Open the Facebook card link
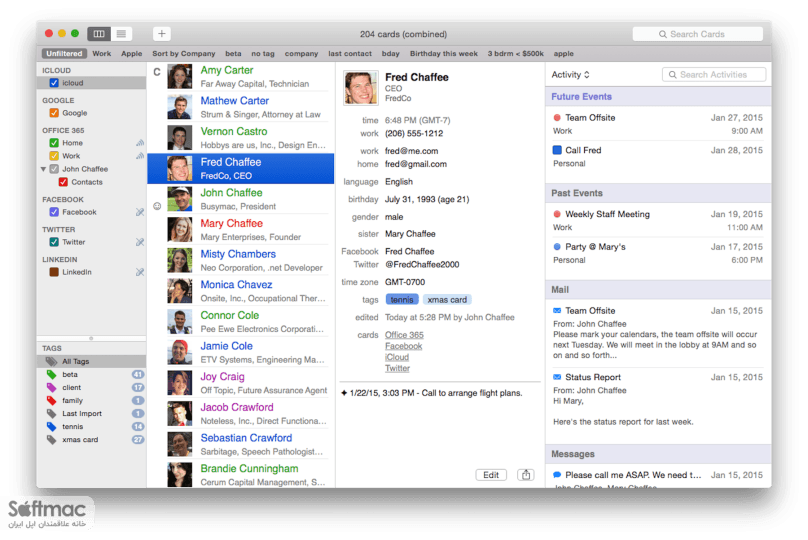 tap(403, 346)
